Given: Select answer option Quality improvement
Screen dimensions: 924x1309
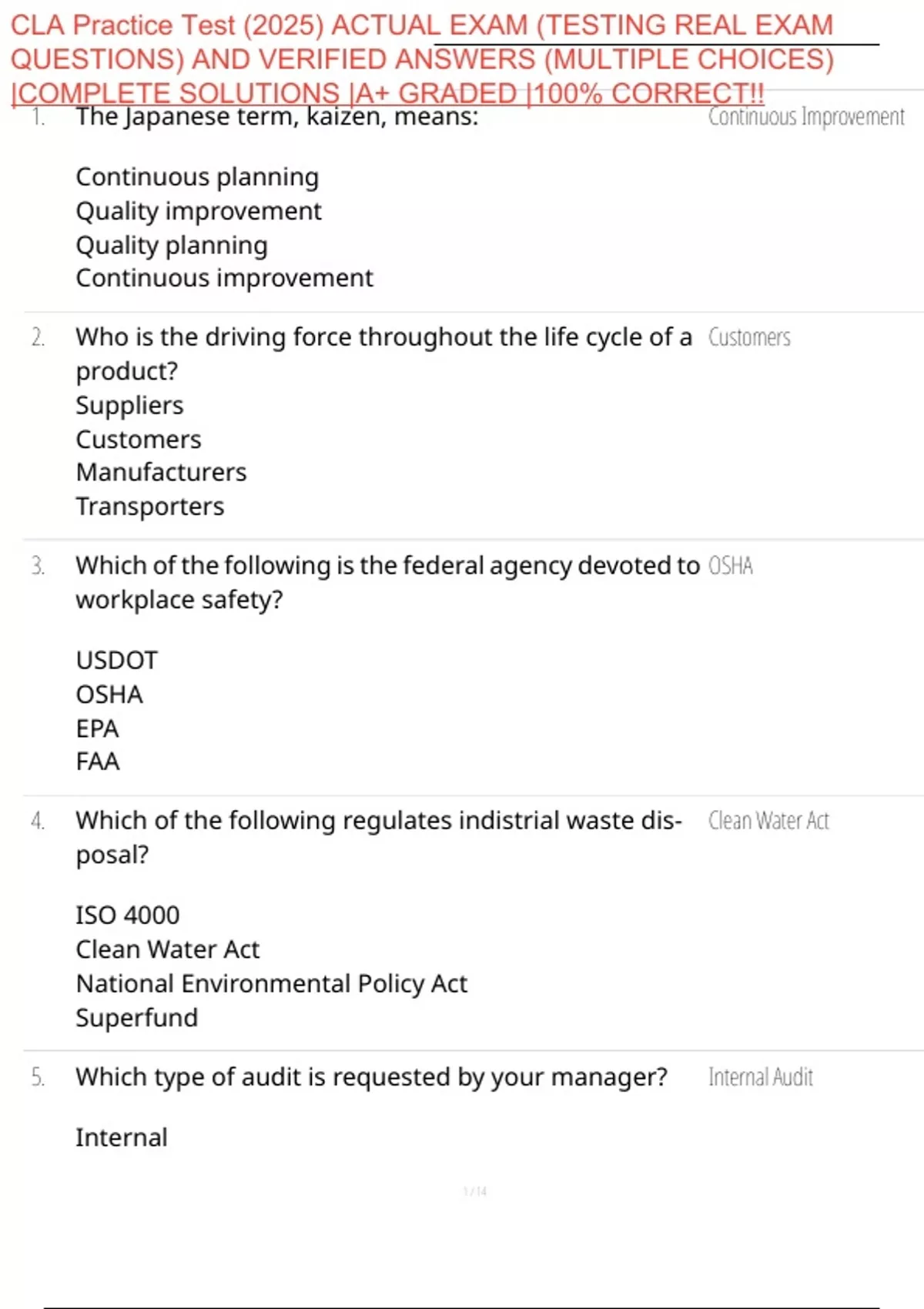Looking at the screenshot, I should [199, 211].
